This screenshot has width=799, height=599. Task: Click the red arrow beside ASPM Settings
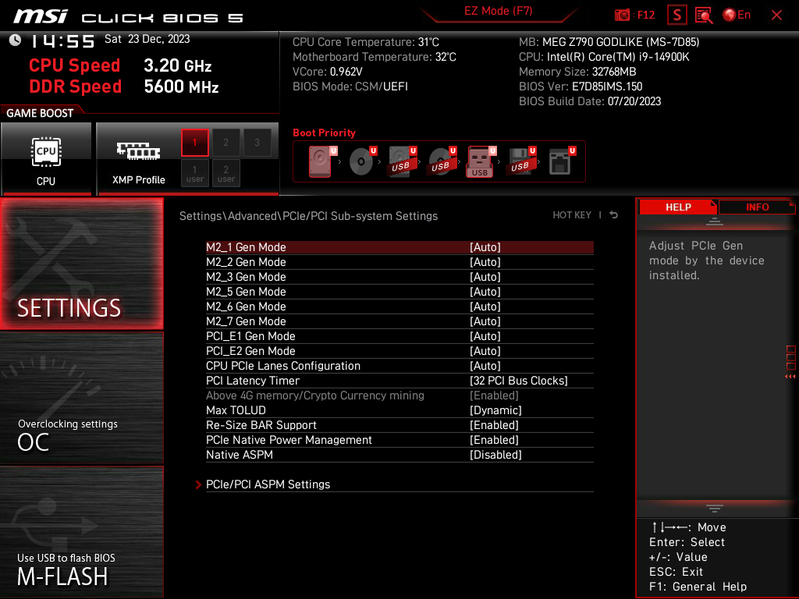pos(198,484)
